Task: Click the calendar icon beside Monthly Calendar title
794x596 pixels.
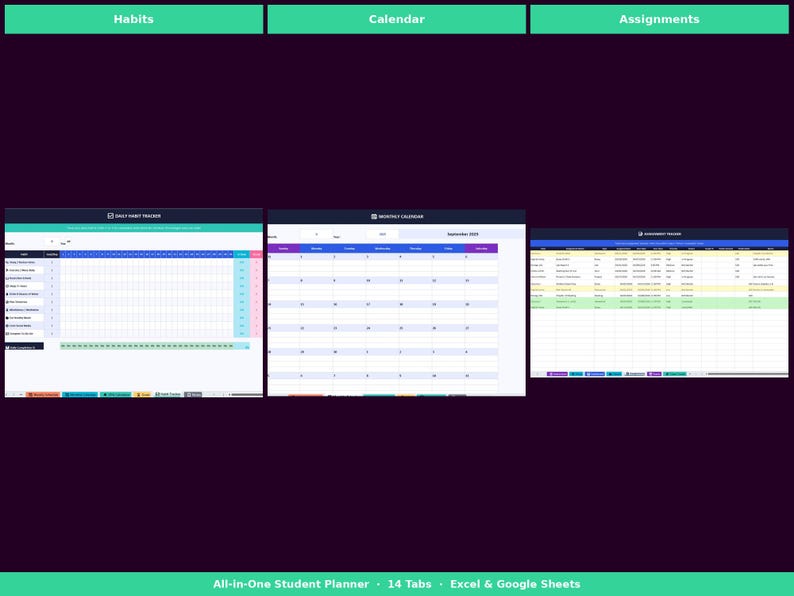Action: tap(374, 216)
